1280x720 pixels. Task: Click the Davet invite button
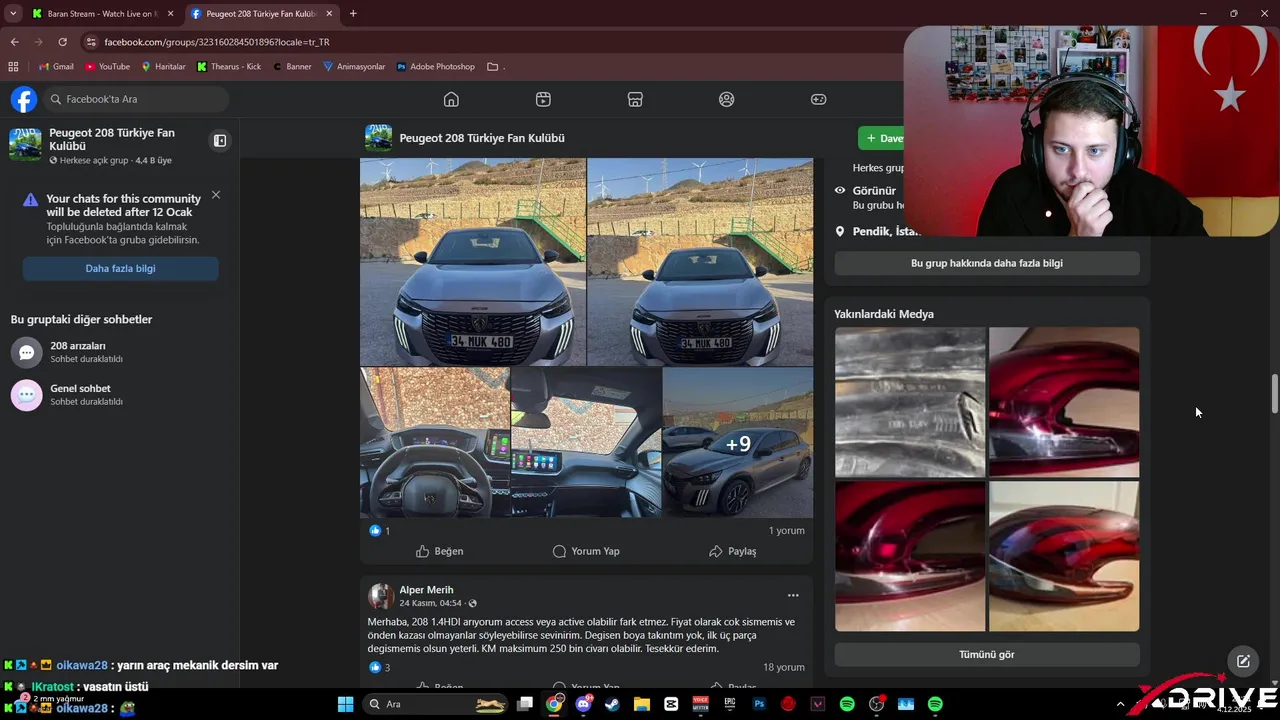pyautogui.click(x=882, y=138)
